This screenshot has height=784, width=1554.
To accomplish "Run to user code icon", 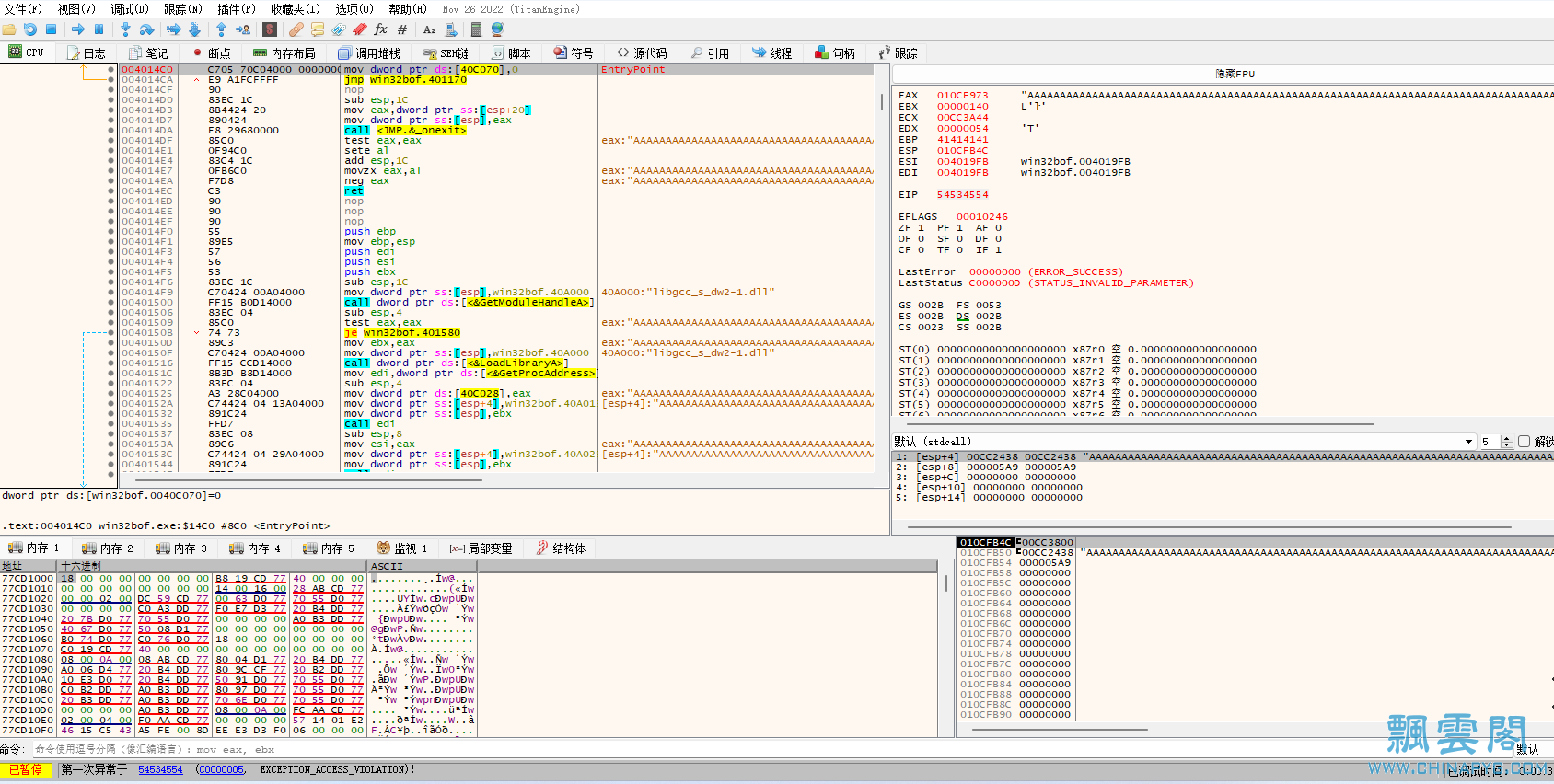I will 243,29.
